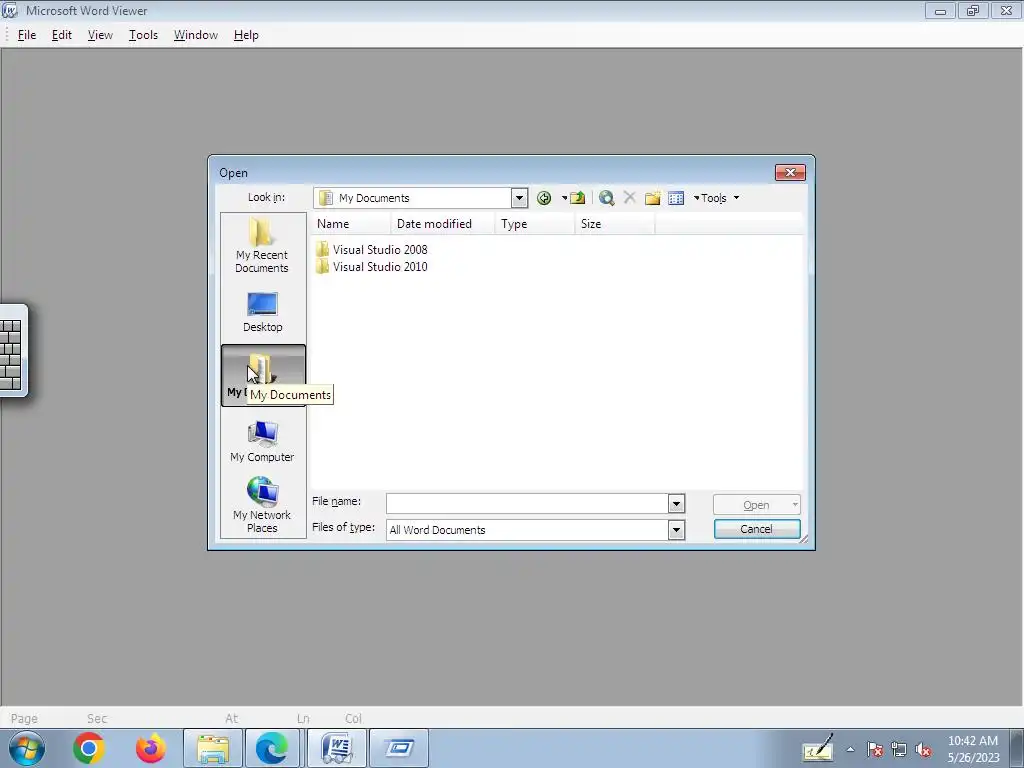Select the Visual Studio 2008 folder
This screenshot has width=1024, height=768.
coord(371,249)
